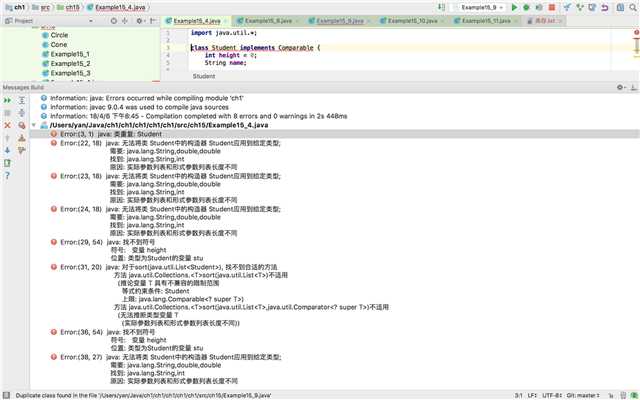Commit changes via the VCS toolbar icon
Screen dimensions: 640x400
point(580,7)
